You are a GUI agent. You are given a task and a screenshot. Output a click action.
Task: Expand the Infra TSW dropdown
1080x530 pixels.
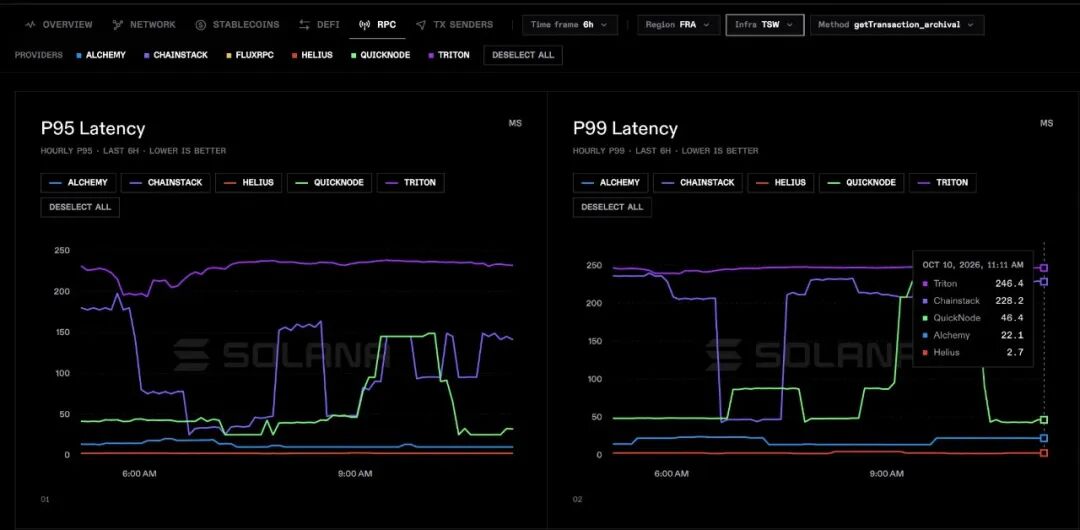765,25
